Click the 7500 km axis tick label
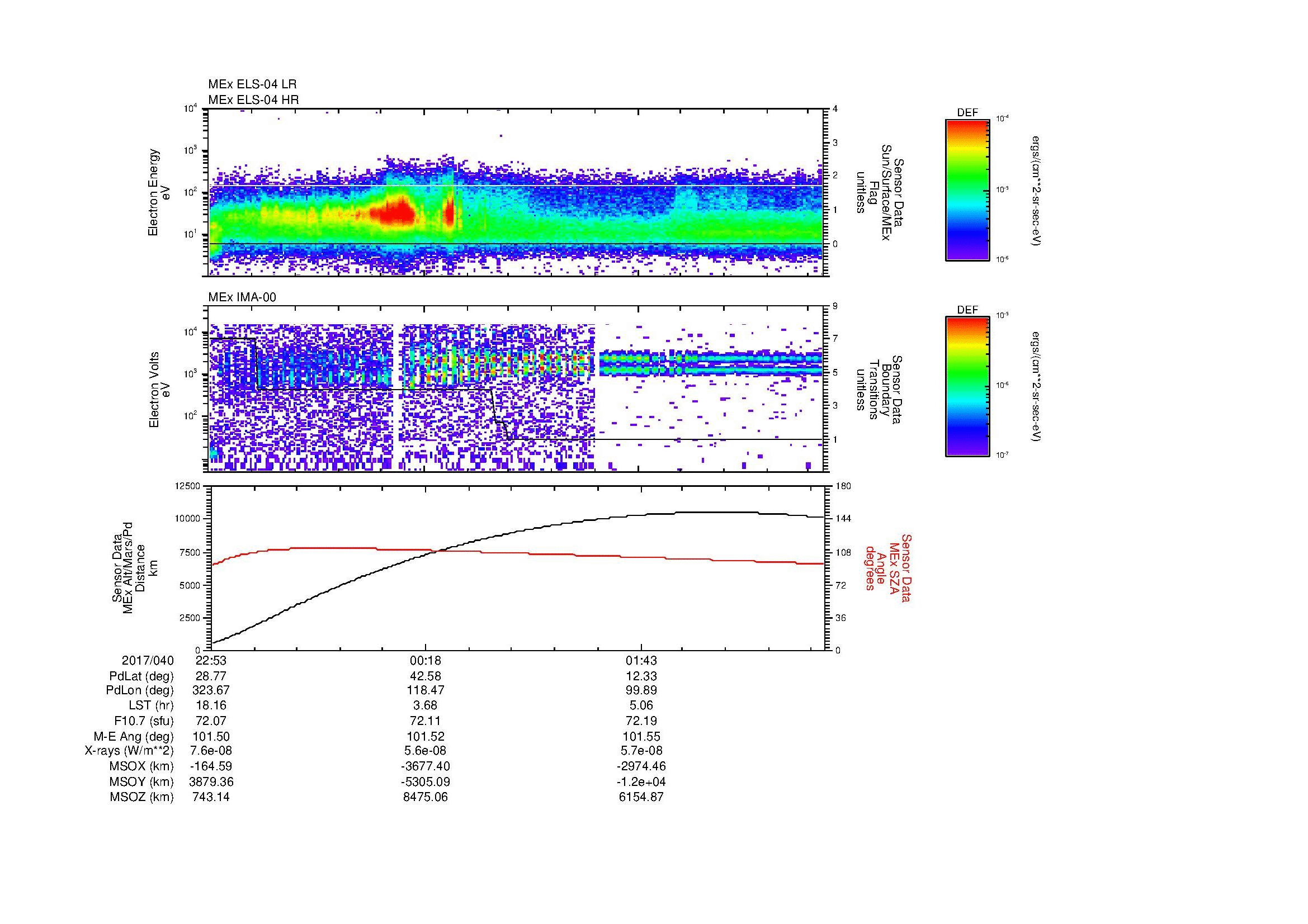The width and height of the screenshot is (1308, 924). 190,552
